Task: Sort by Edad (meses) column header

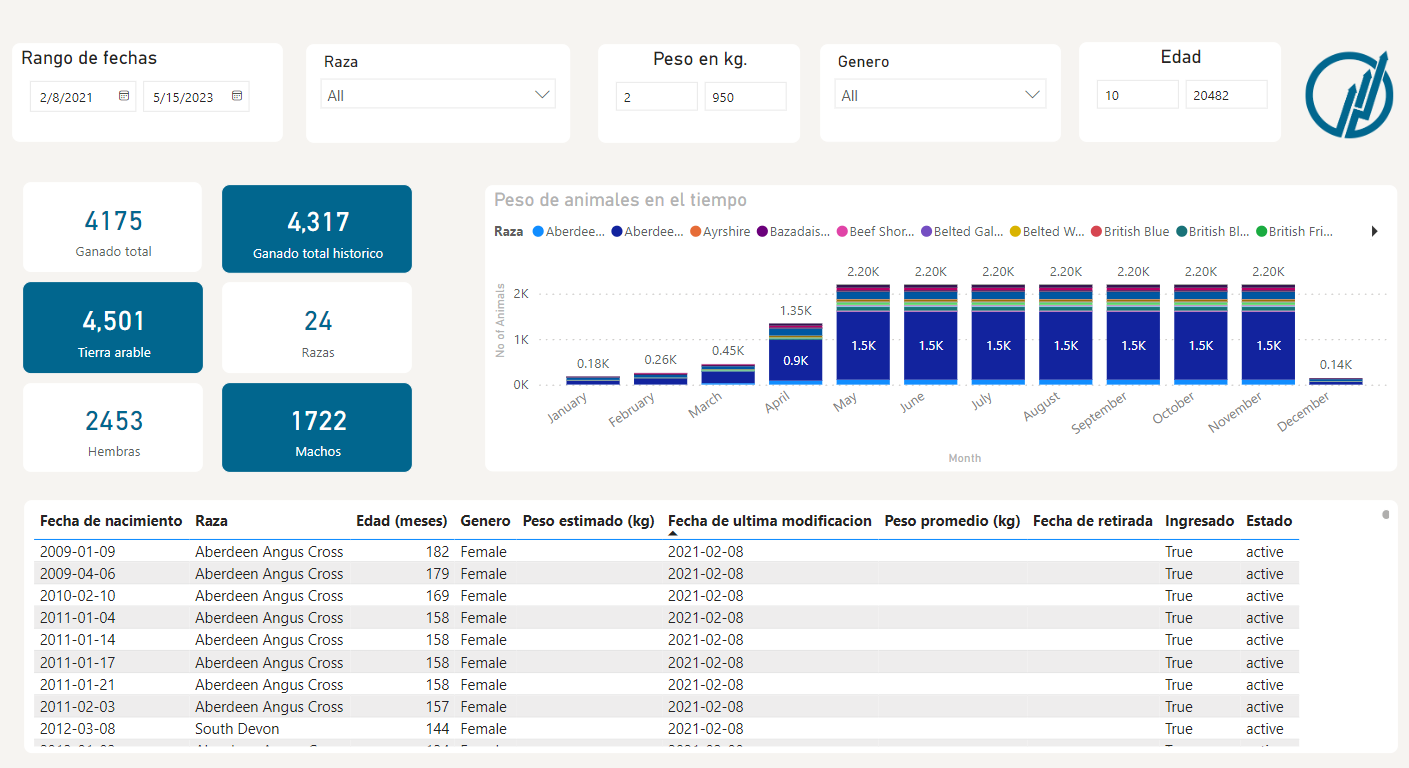Action: [402, 520]
